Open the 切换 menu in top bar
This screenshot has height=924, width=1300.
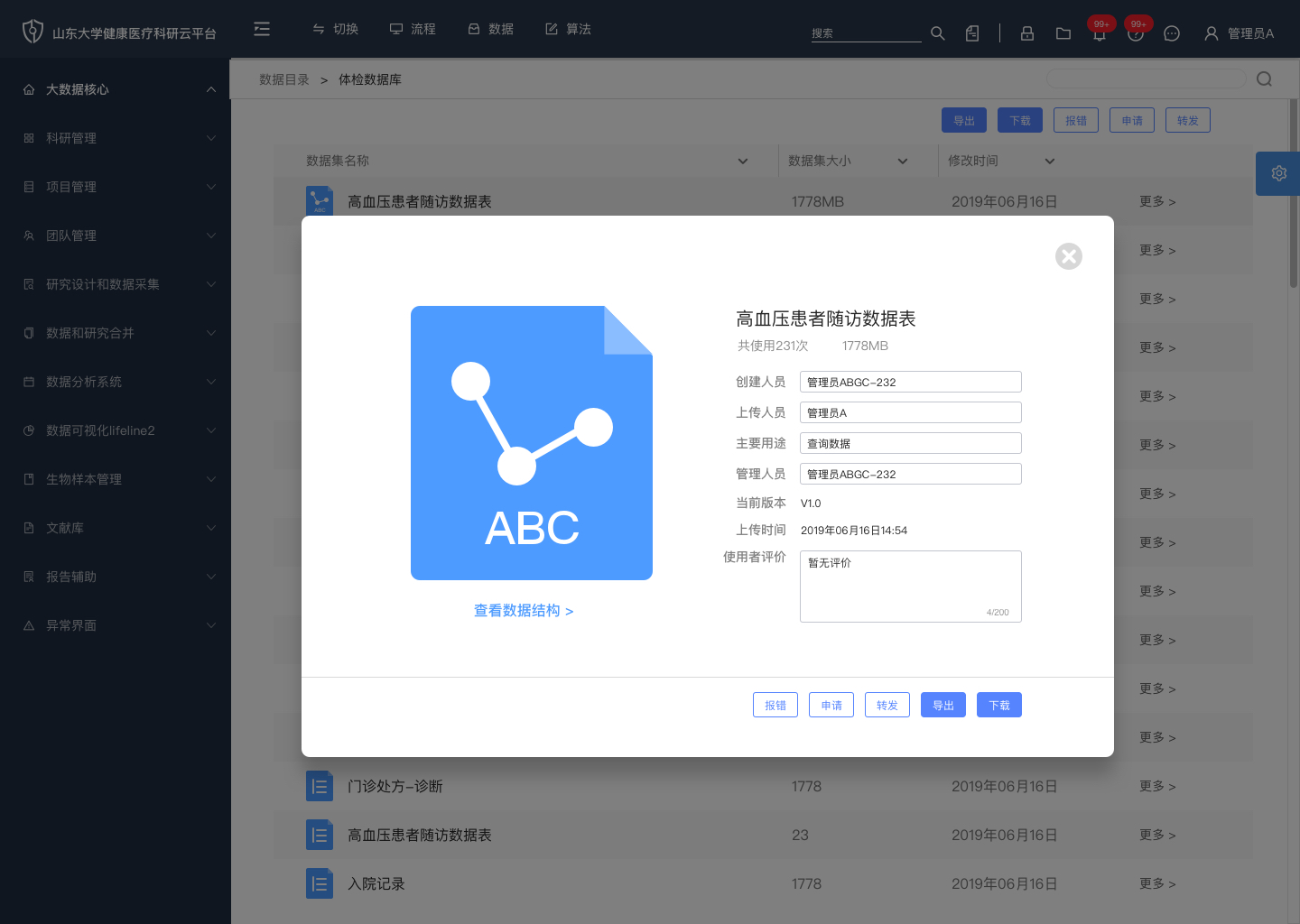(x=335, y=29)
